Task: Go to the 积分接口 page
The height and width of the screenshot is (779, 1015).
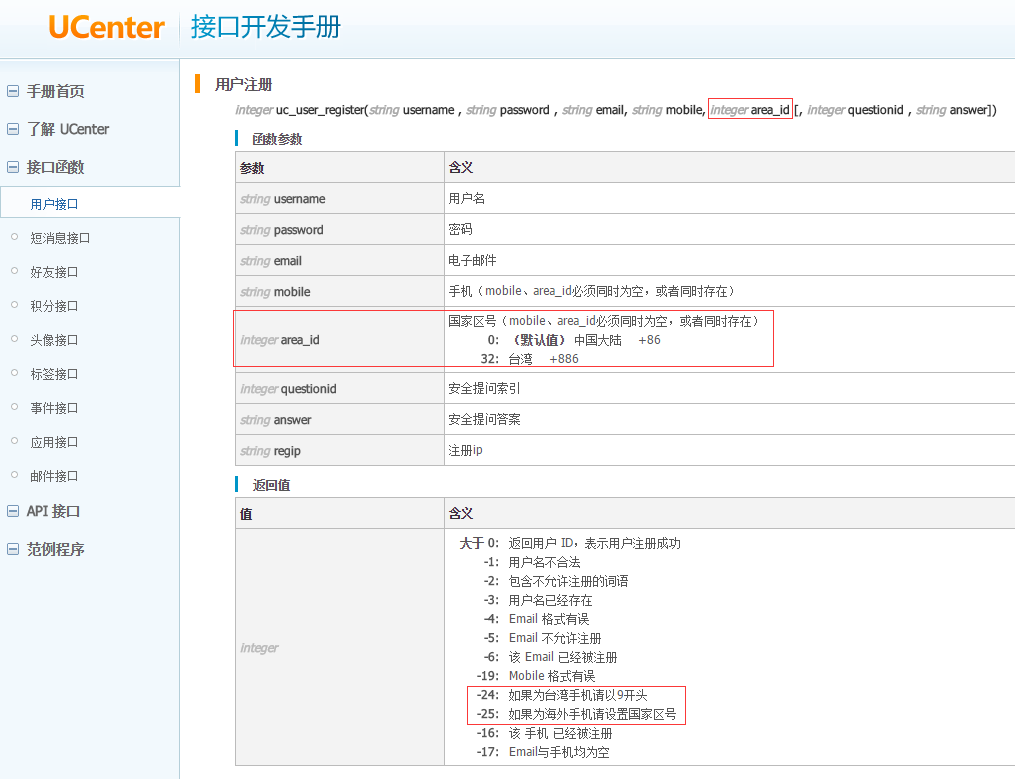Action: tap(54, 306)
